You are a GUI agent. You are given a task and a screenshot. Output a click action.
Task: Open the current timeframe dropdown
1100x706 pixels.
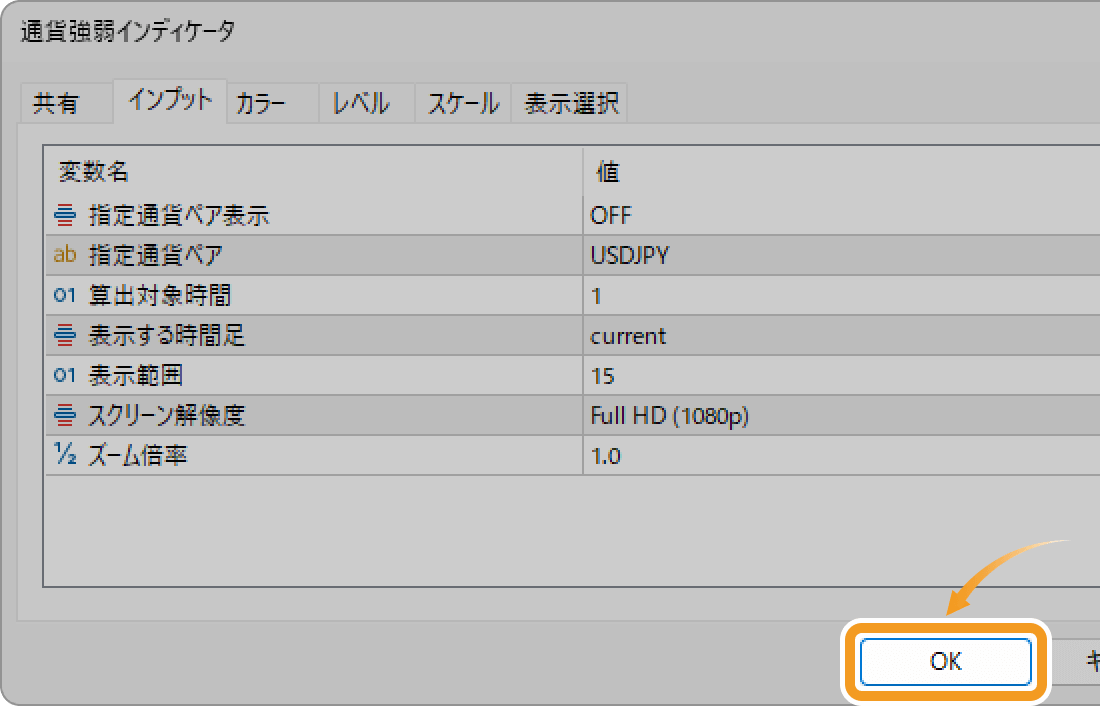(841, 335)
